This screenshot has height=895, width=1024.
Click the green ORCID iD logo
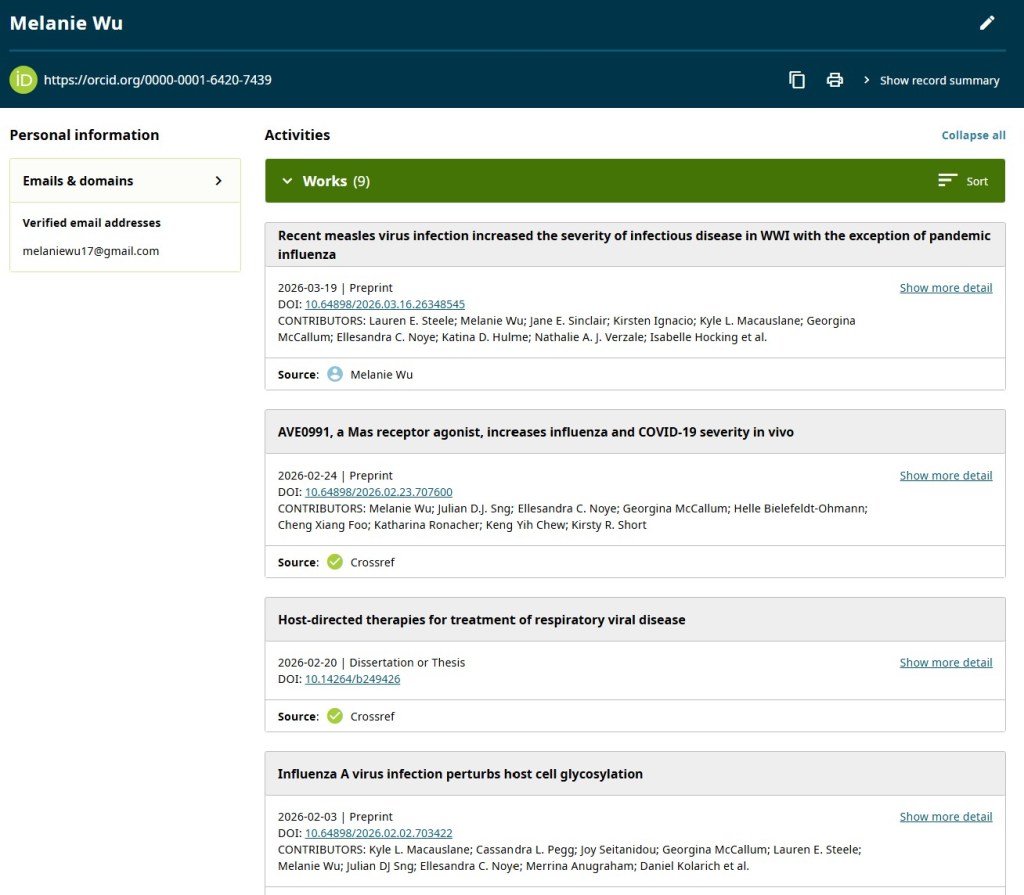(23, 80)
